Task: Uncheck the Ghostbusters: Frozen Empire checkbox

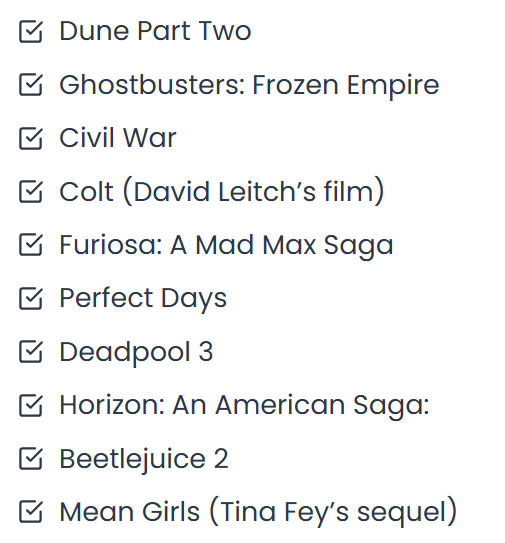Action: (31, 85)
